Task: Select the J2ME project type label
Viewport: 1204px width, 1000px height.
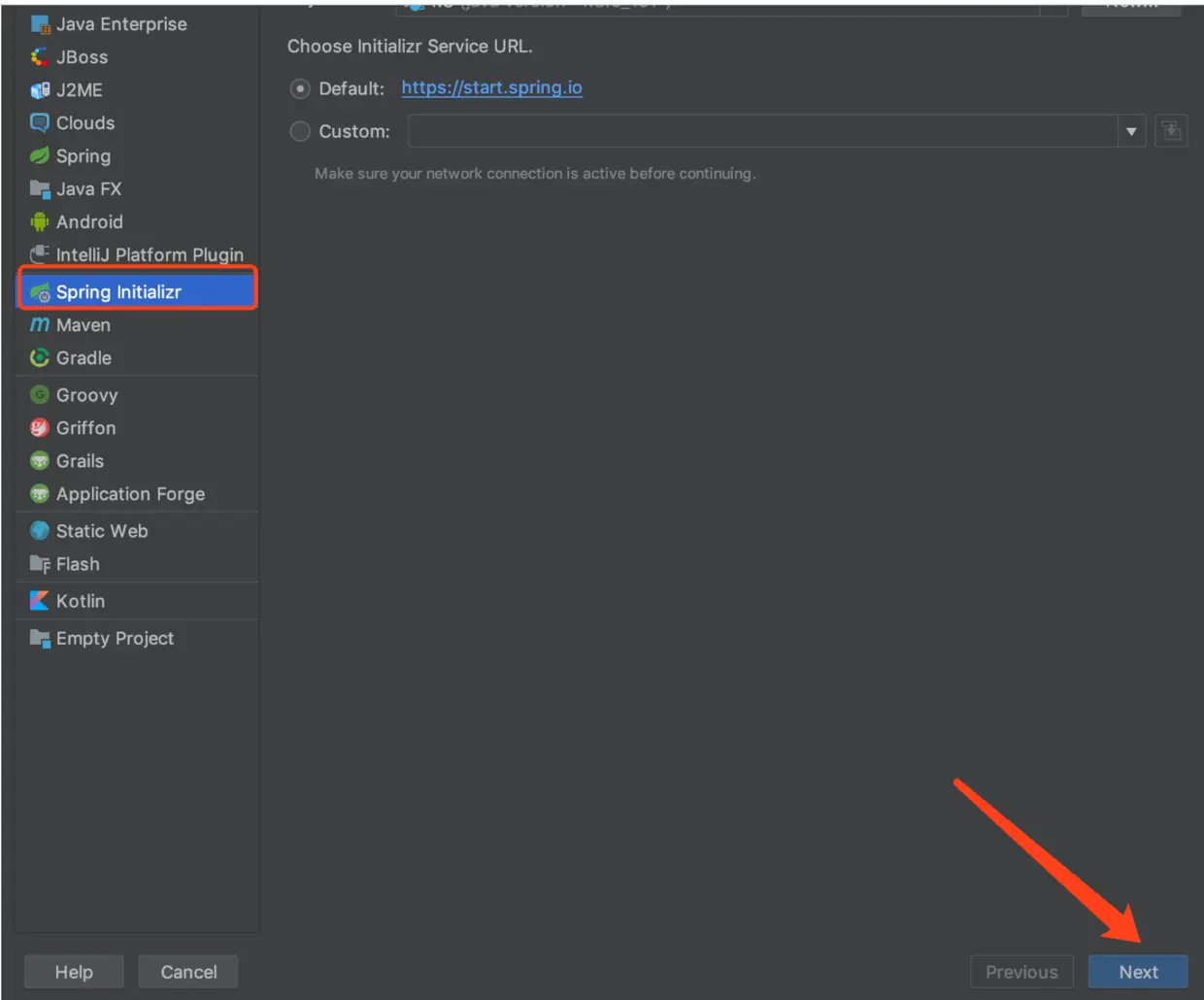Action: coord(79,90)
